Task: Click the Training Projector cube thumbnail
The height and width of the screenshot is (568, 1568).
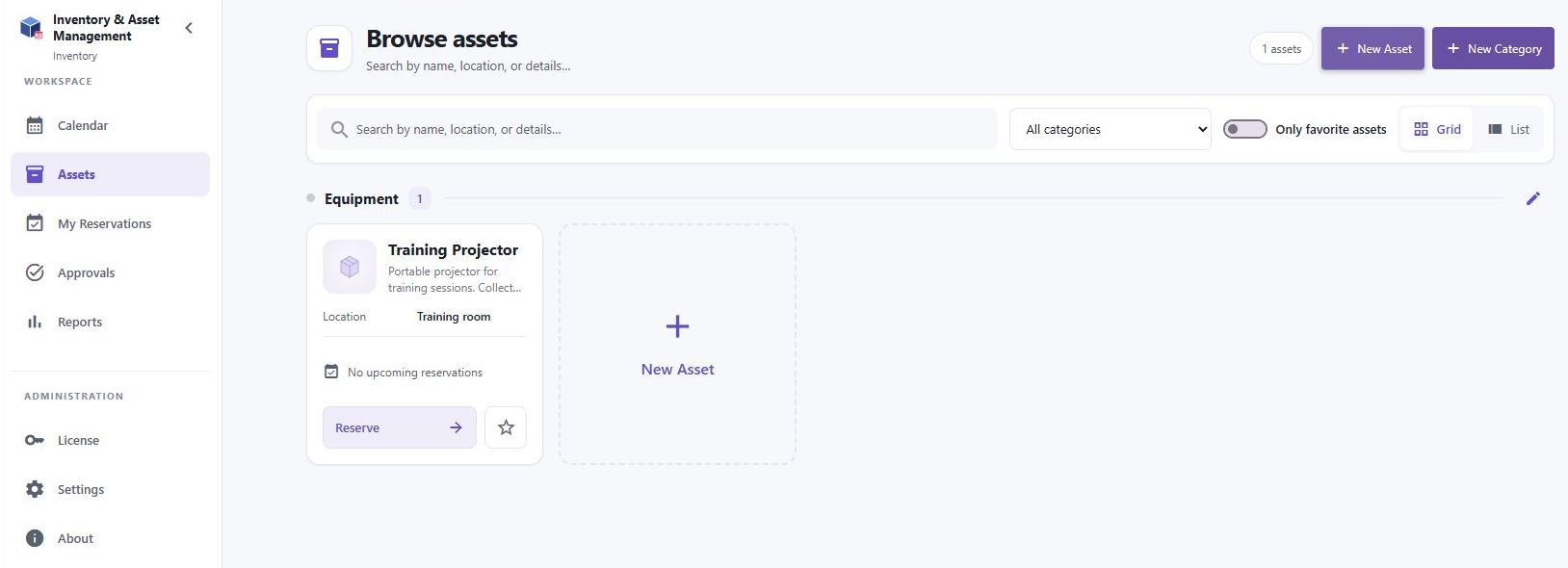Action: (x=350, y=267)
